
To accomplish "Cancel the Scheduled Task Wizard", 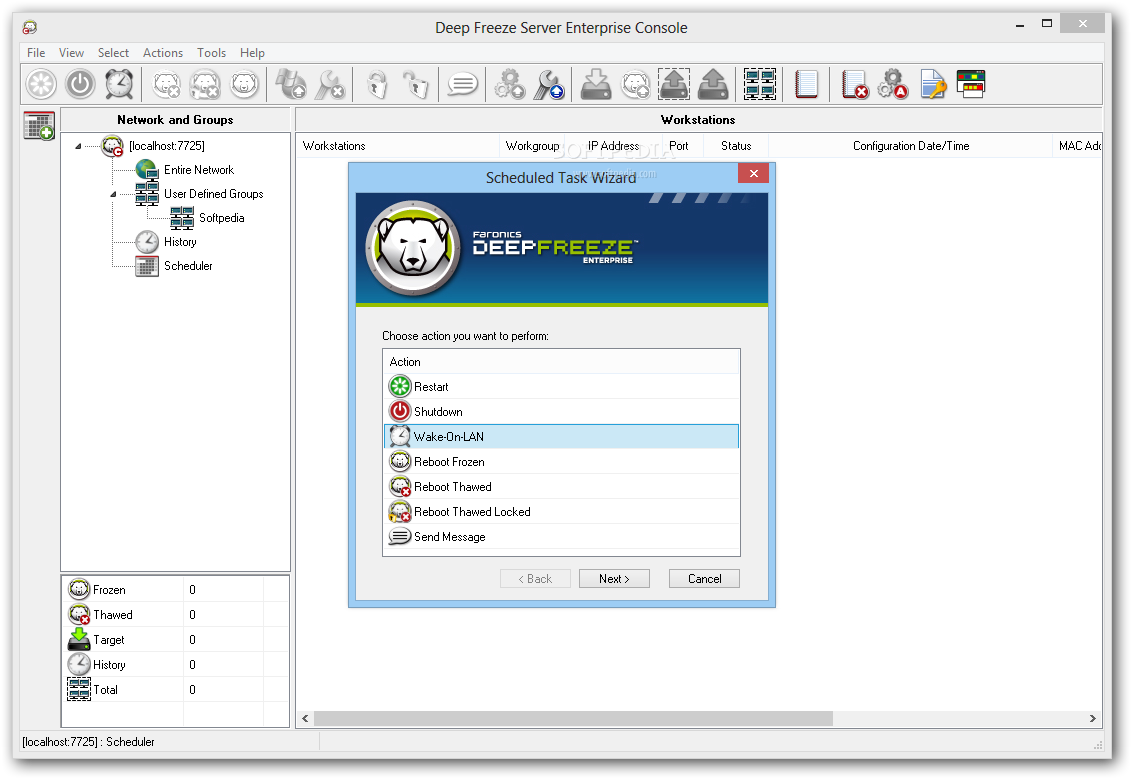I will pos(704,578).
